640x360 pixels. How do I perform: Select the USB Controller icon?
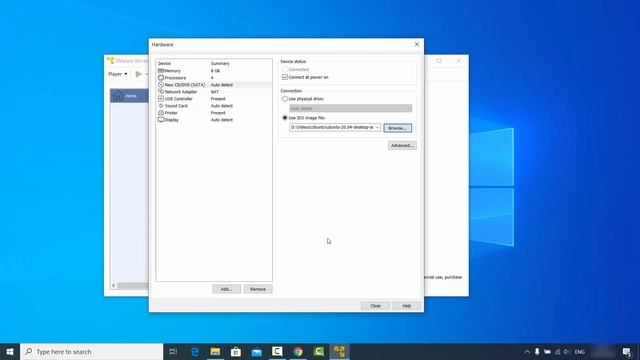[x=161, y=98]
